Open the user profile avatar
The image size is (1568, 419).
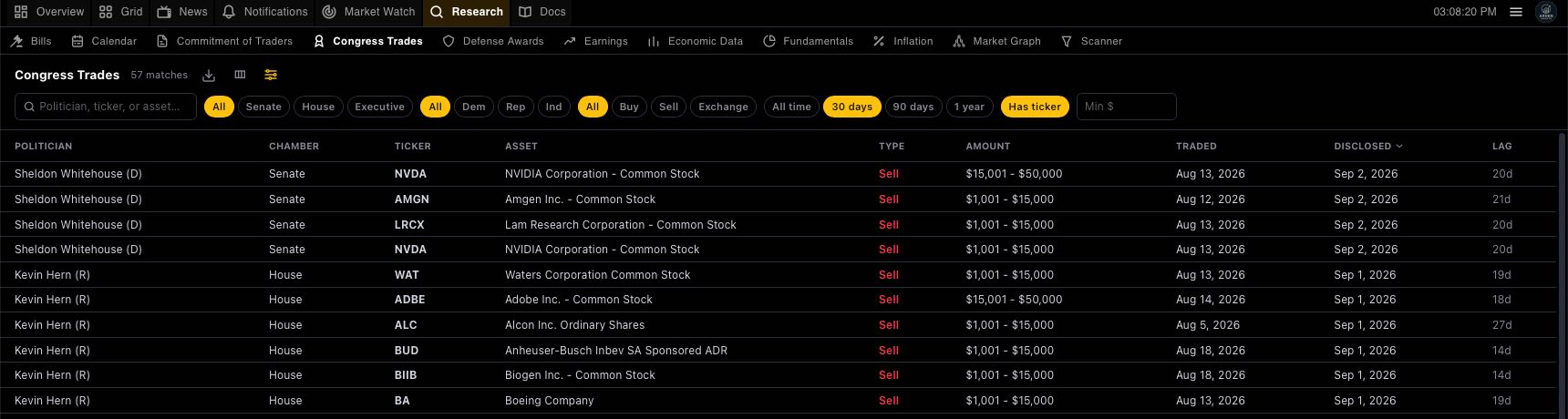(x=1546, y=12)
